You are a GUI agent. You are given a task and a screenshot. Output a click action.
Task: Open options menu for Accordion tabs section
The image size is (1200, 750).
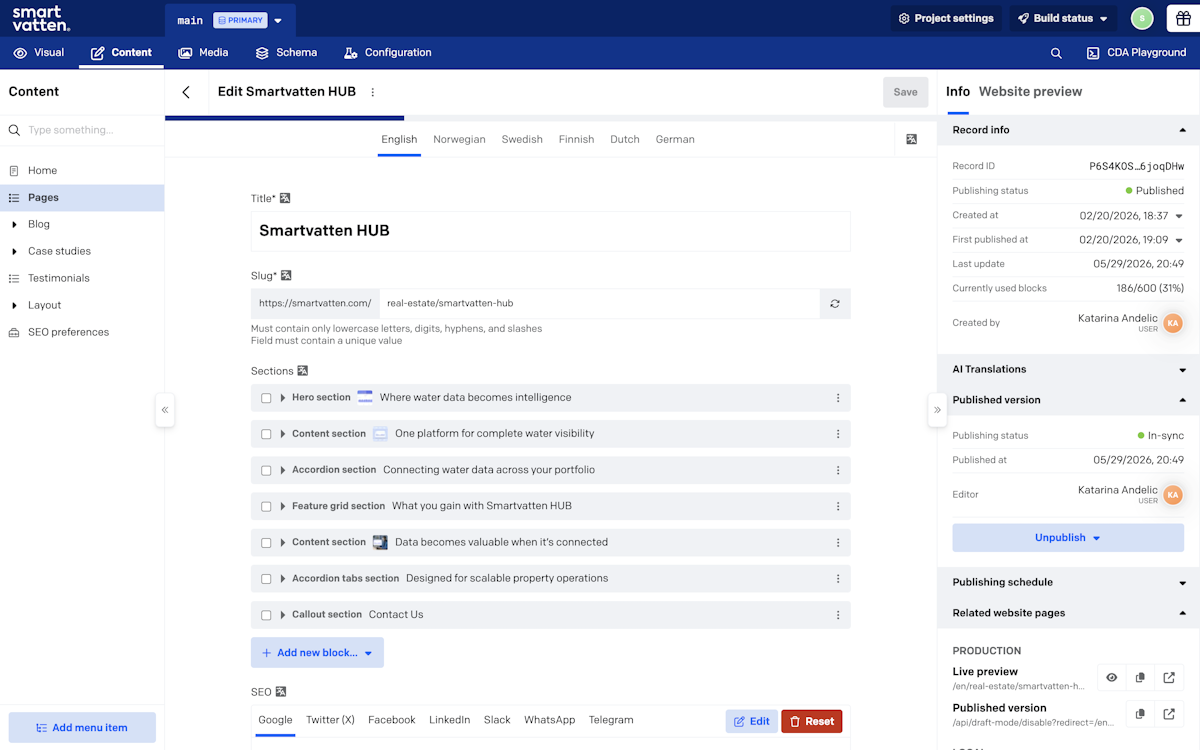pos(838,578)
